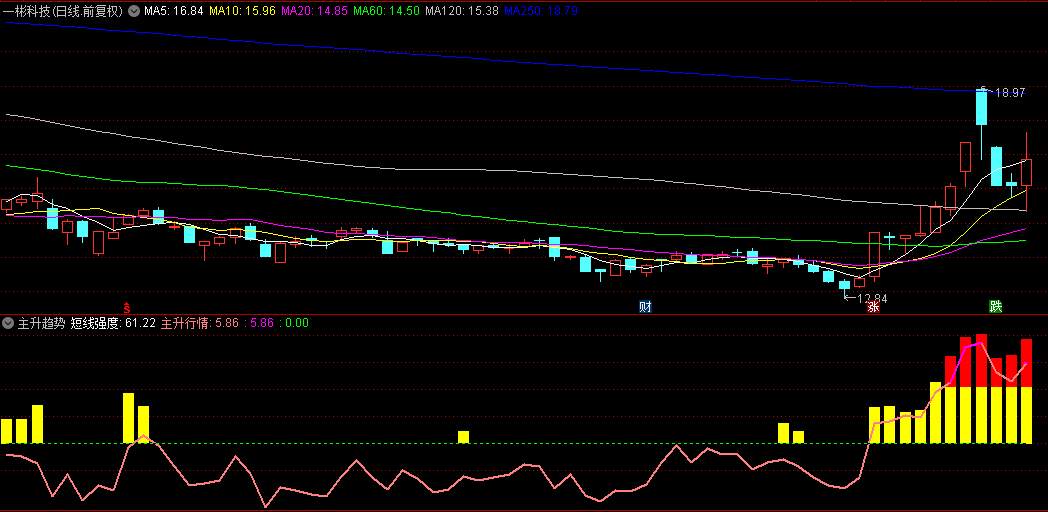This screenshot has width=1048, height=512.
Task: Select the yellow MA10: 15.96 label
Action: click(243, 11)
